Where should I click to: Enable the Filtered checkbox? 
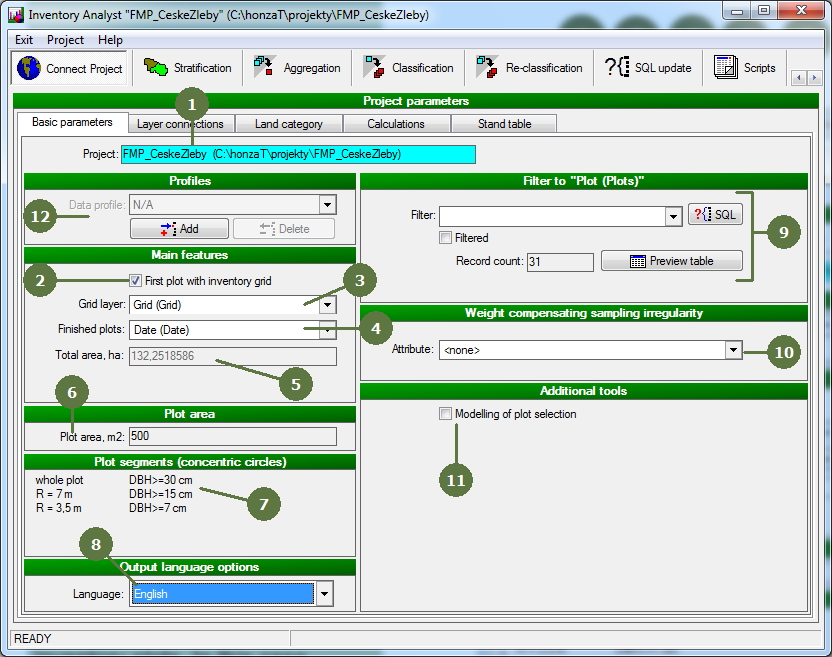(446, 238)
